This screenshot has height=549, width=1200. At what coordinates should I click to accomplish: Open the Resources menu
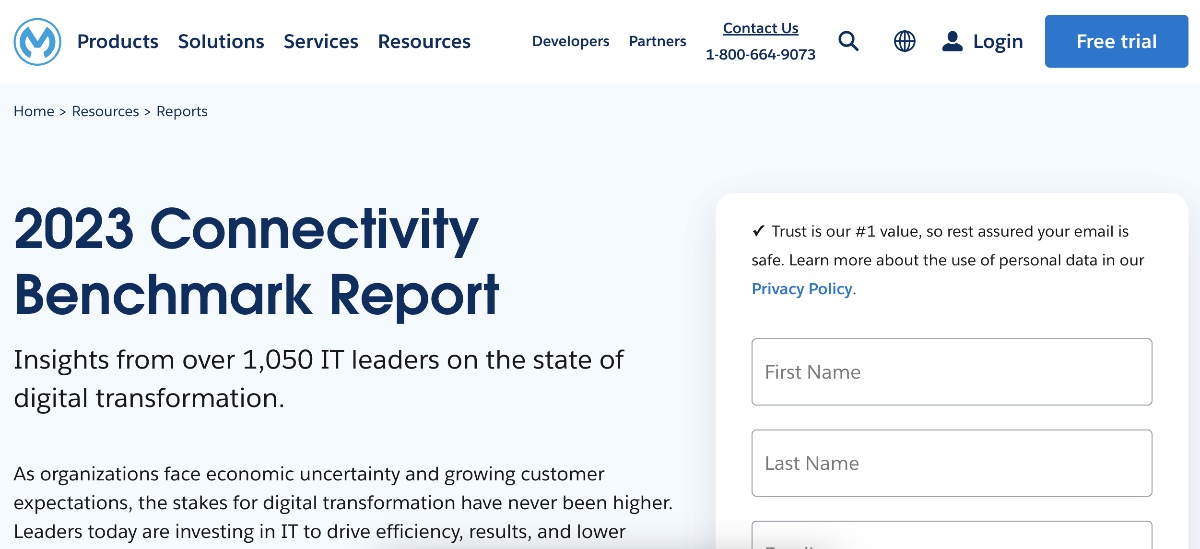point(424,41)
